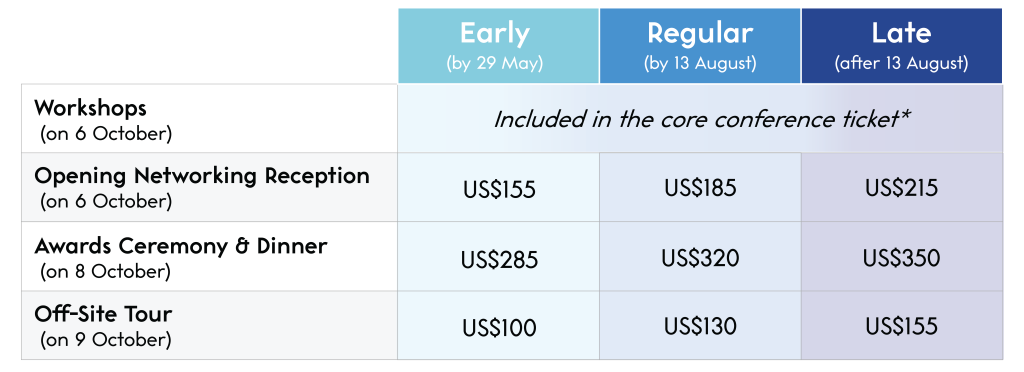
Task: Click the Regular column header
Action: [x=700, y=46]
